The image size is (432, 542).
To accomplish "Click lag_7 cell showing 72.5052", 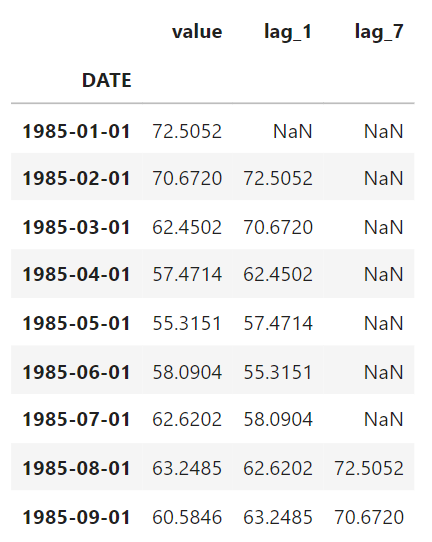I will coord(369,469).
